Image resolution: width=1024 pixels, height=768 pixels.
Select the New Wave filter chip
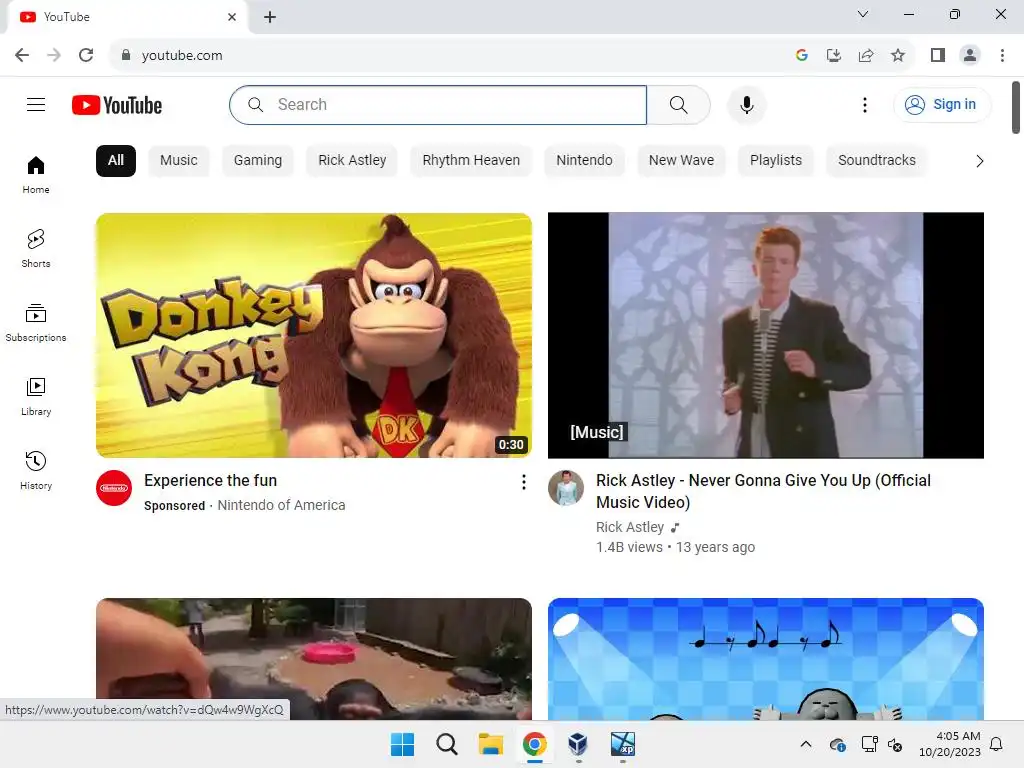coord(681,161)
